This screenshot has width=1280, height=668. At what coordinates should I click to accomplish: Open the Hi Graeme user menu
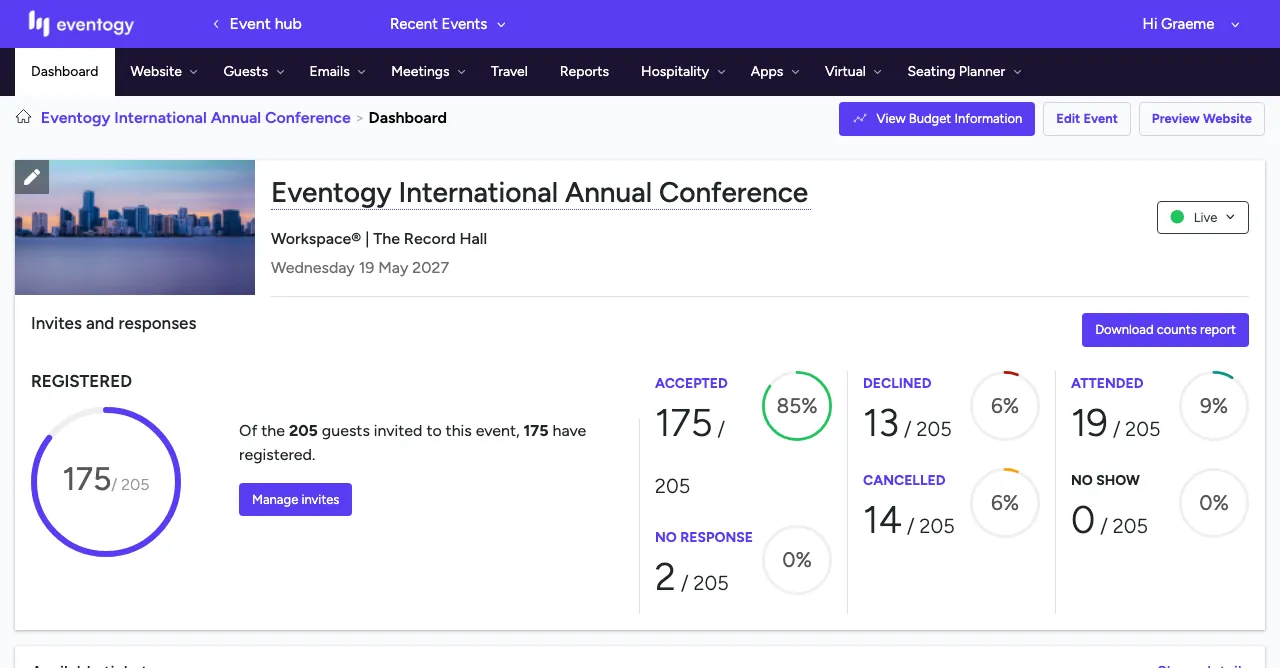(1190, 24)
